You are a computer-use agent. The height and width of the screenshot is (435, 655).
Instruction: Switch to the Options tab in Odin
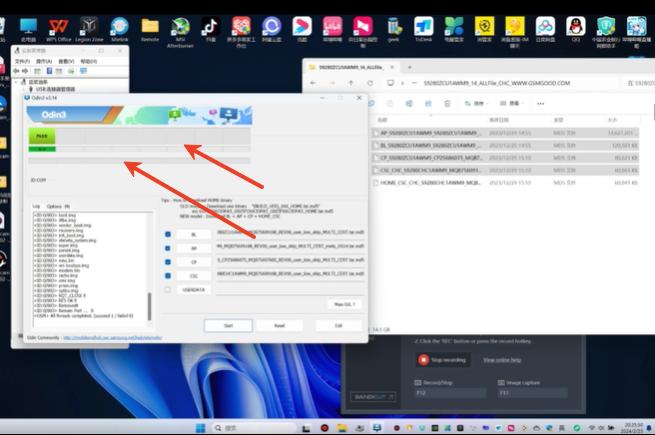(x=54, y=207)
